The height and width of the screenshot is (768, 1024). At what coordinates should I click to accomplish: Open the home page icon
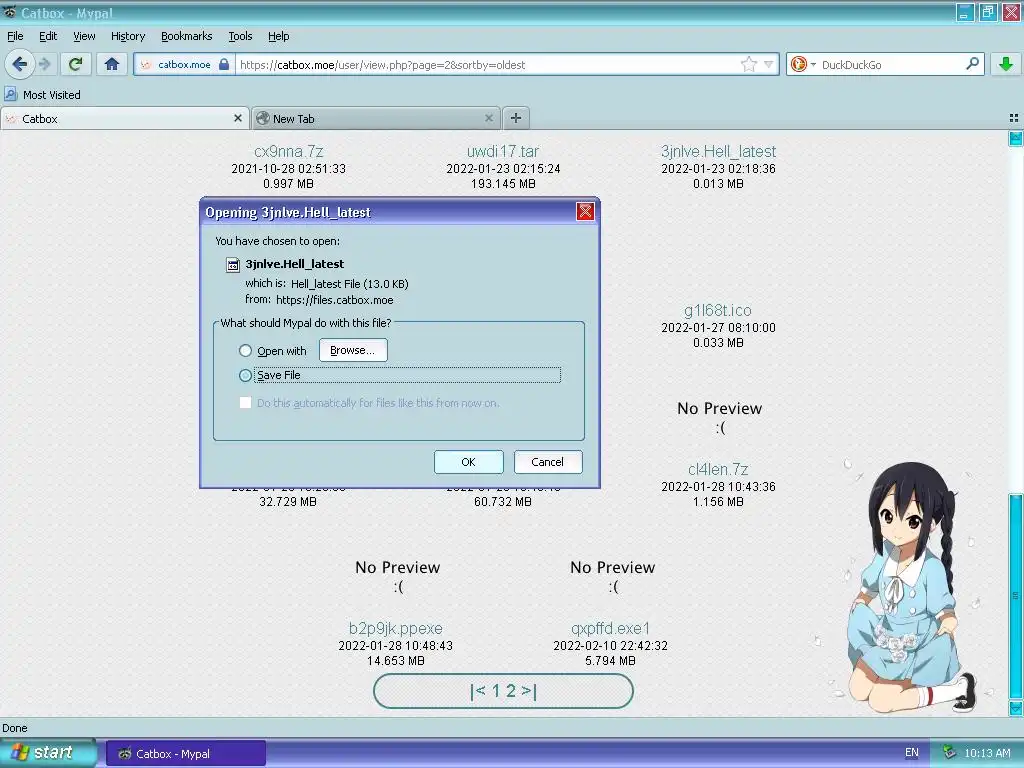(x=112, y=64)
